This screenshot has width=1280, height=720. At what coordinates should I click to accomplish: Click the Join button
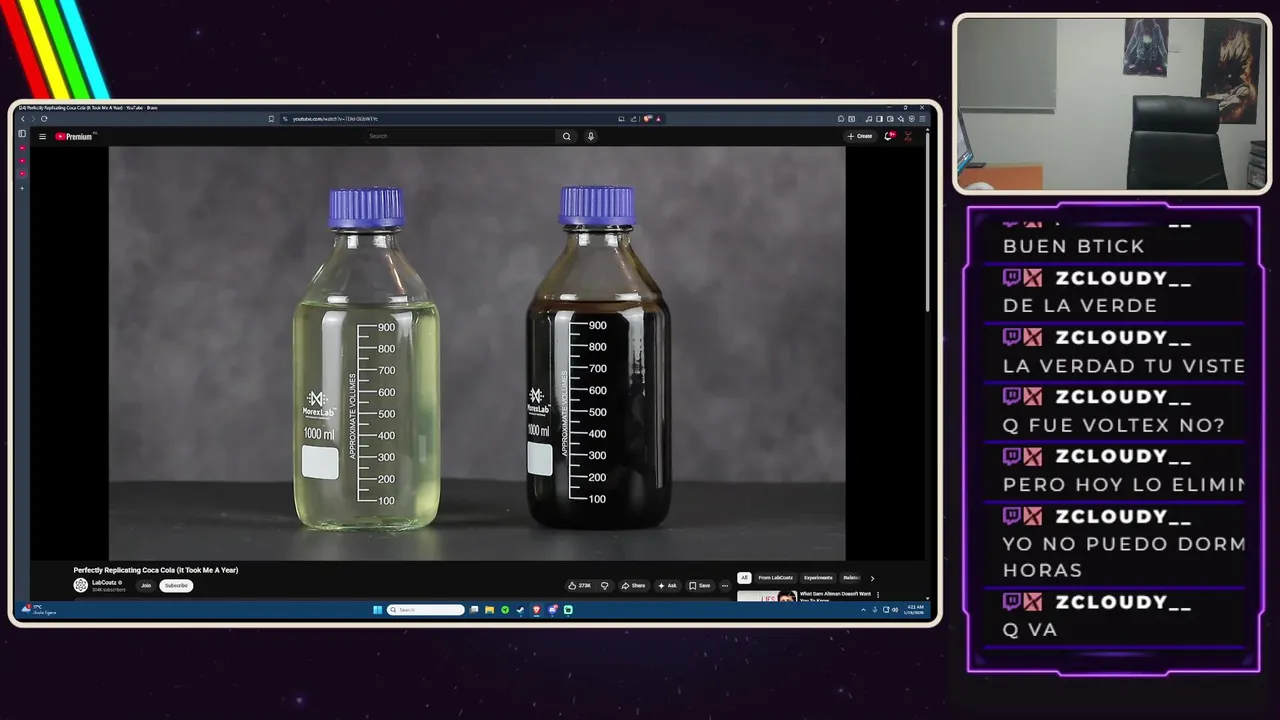(x=146, y=585)
